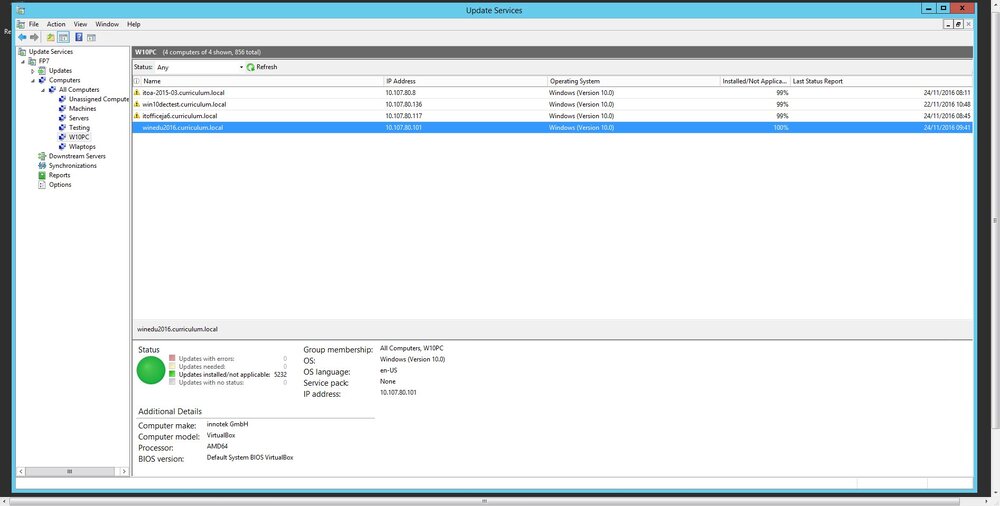
Task: Open the File menu
Action: [x=33, y=24]
